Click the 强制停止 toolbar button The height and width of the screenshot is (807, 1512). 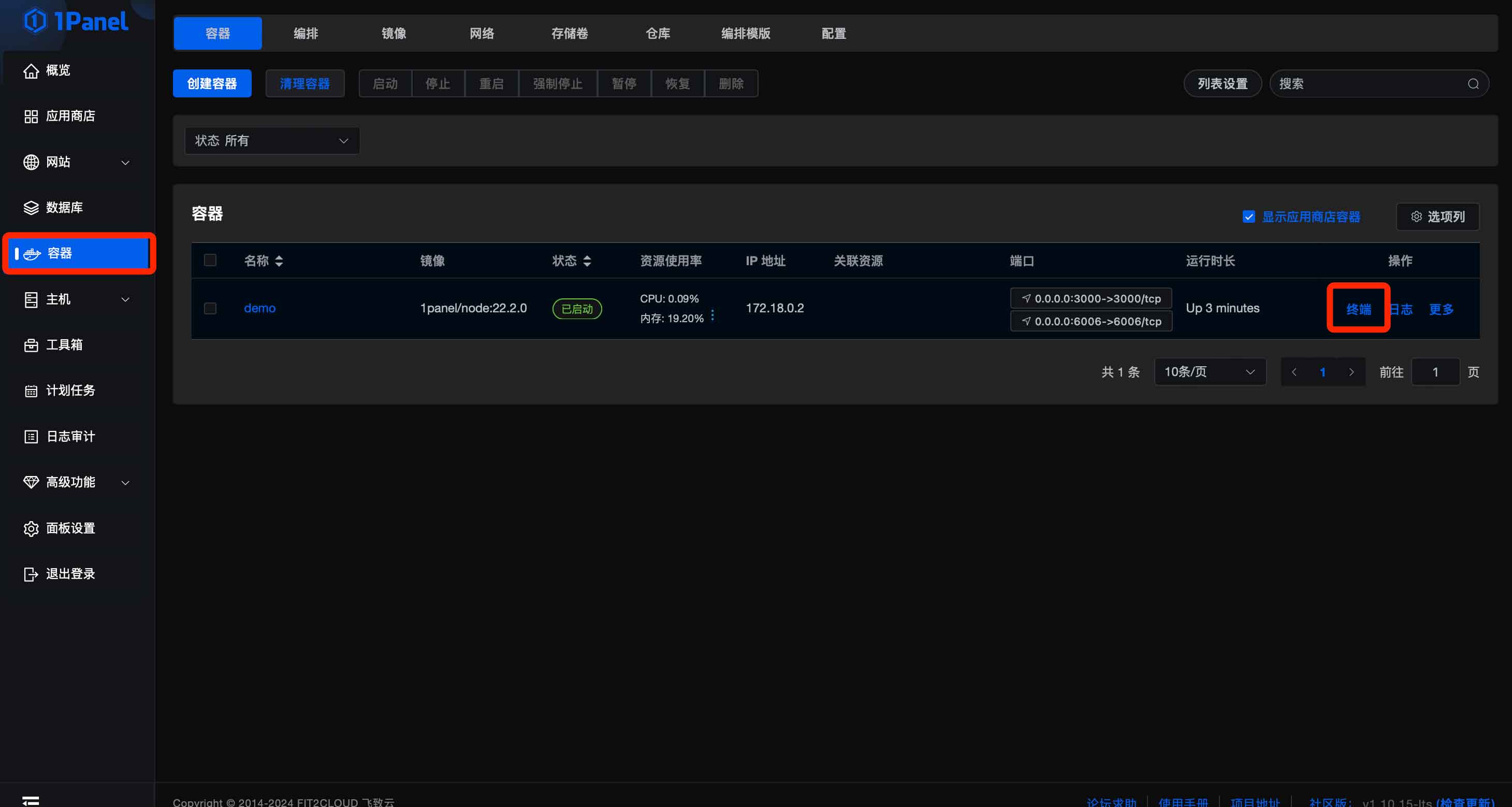(x=558, y=83)
